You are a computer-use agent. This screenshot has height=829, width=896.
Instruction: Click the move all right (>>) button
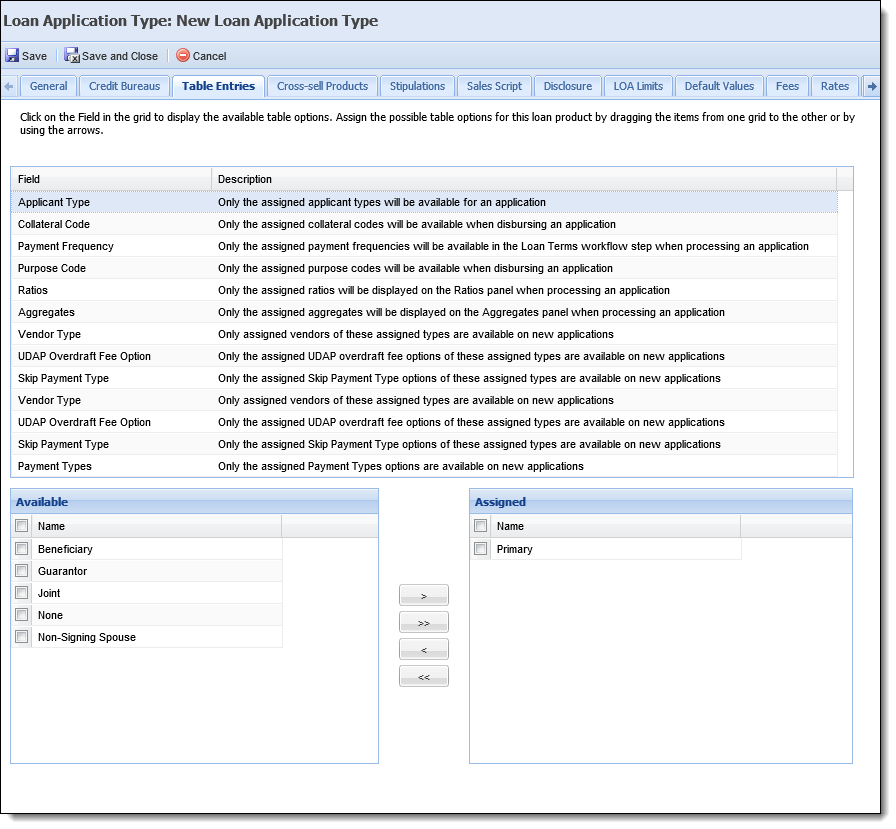[x=423, y=622]
